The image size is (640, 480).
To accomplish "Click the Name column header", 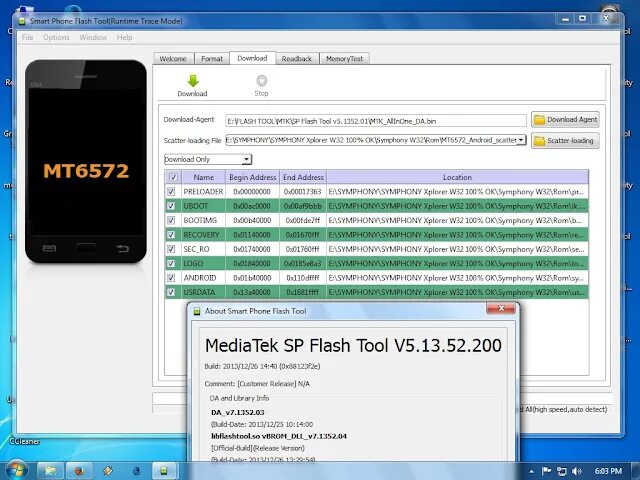I will point(204,178).
